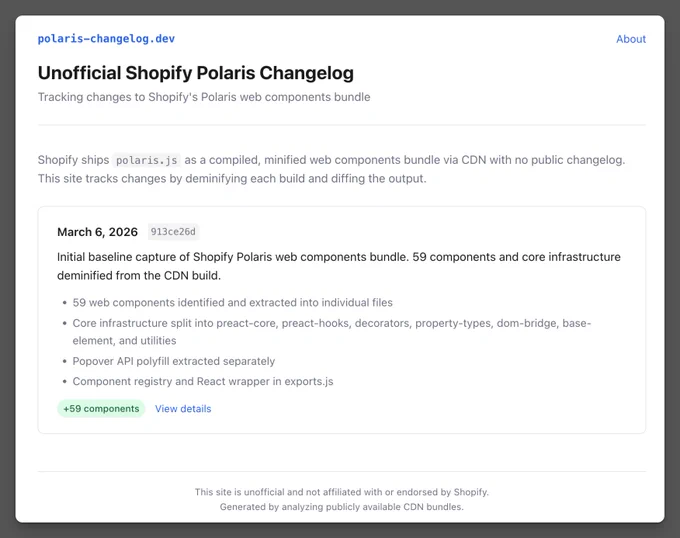Go to the About page
This screenshot has width=680, height=538.
[631, 39]
